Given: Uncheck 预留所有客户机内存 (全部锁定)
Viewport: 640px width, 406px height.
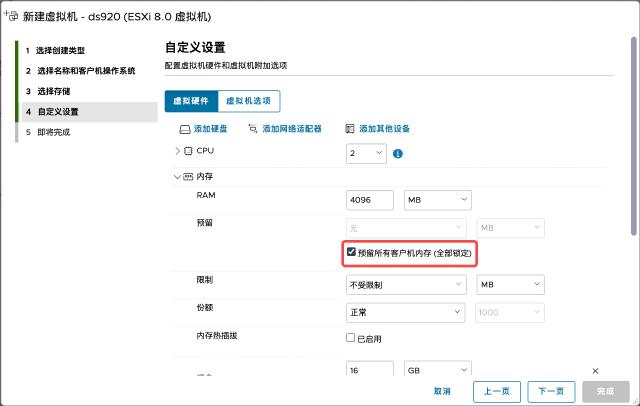Looking at the screenshot, I should pyautogui.click(x=351, y=254).
